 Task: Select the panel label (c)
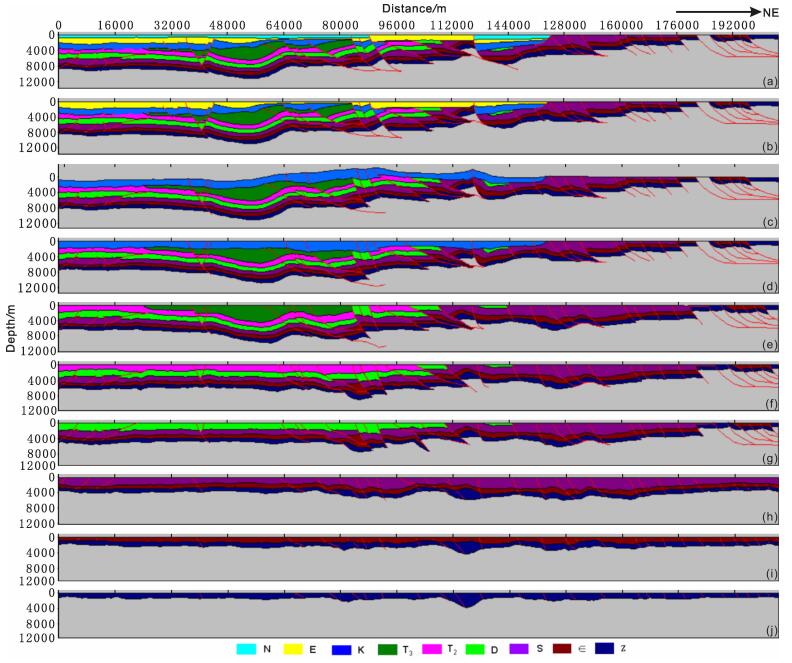point(767,214)
